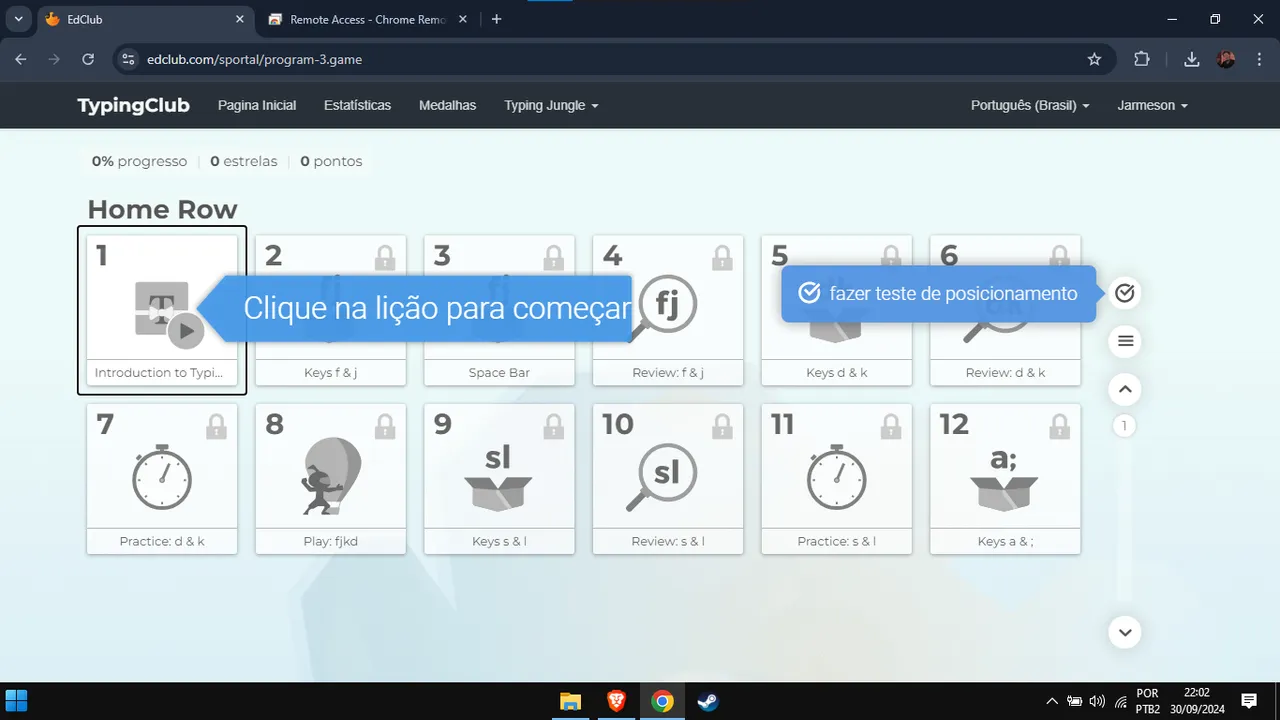Image resolution: width=1280 pixels, height=720 pixels.
Task: Open the Space Bar lesson card
Action: (x=499, y=310)
